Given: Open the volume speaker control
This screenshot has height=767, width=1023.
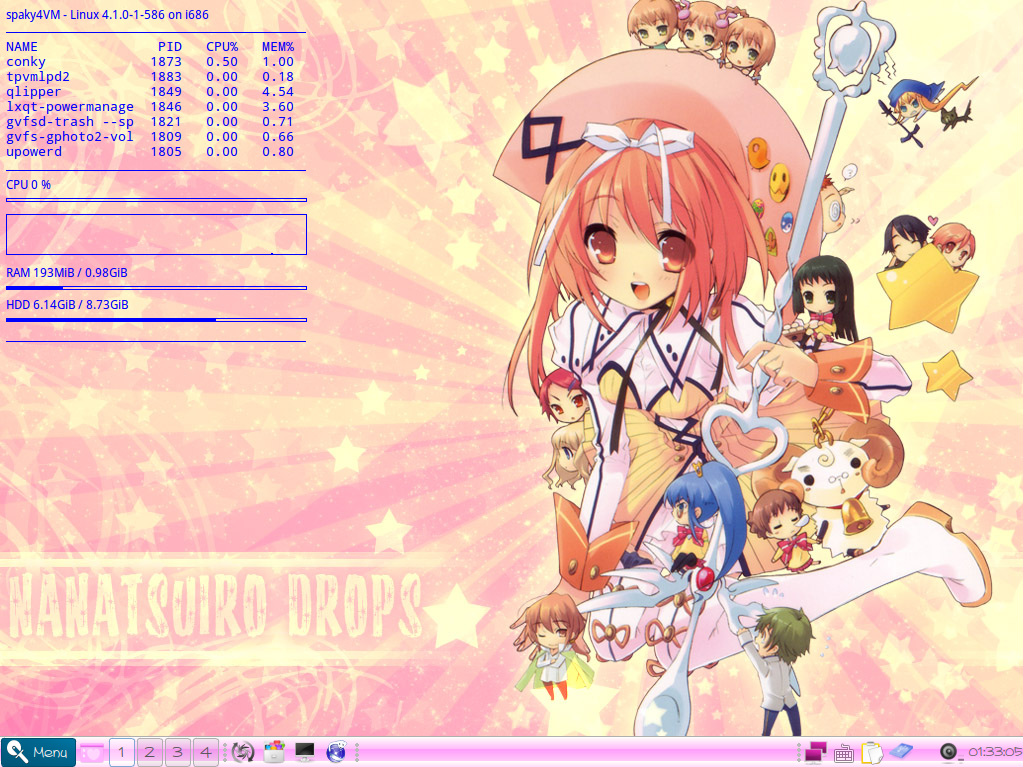Looking at the screenshot, I should tap(949, 752).
